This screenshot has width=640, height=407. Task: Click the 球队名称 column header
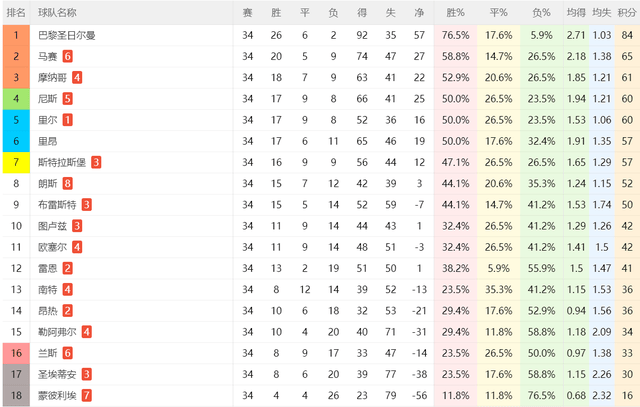(57, 13)
